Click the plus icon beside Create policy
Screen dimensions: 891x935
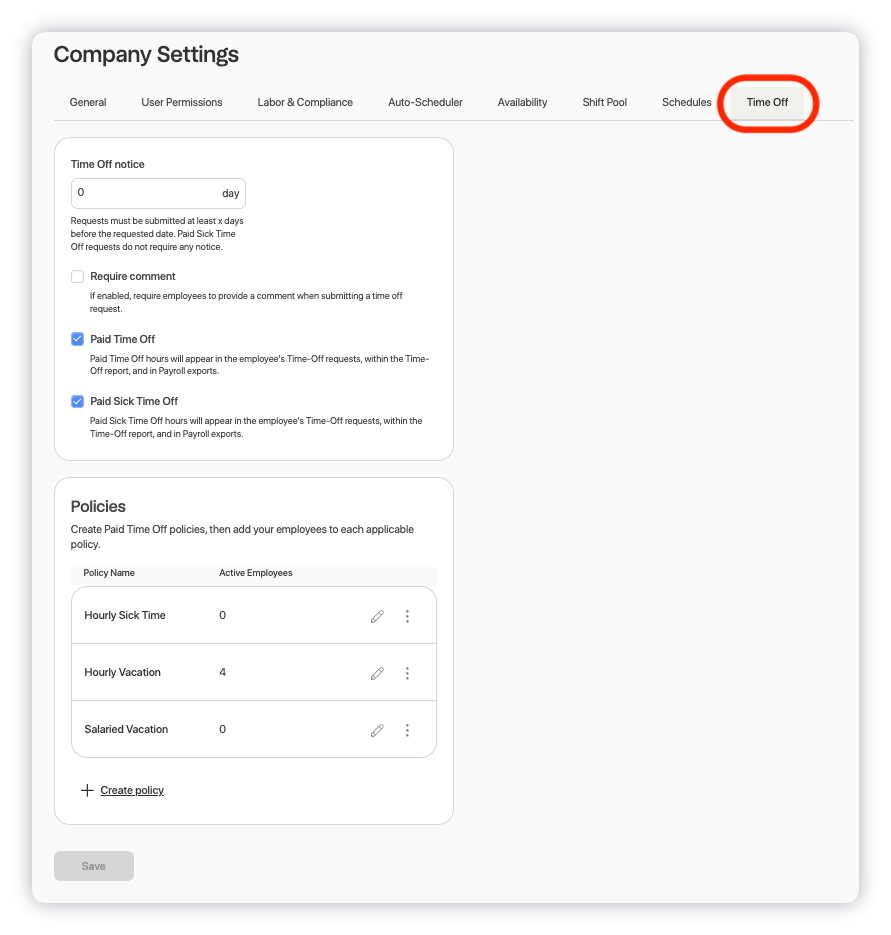tap(87, 790)
